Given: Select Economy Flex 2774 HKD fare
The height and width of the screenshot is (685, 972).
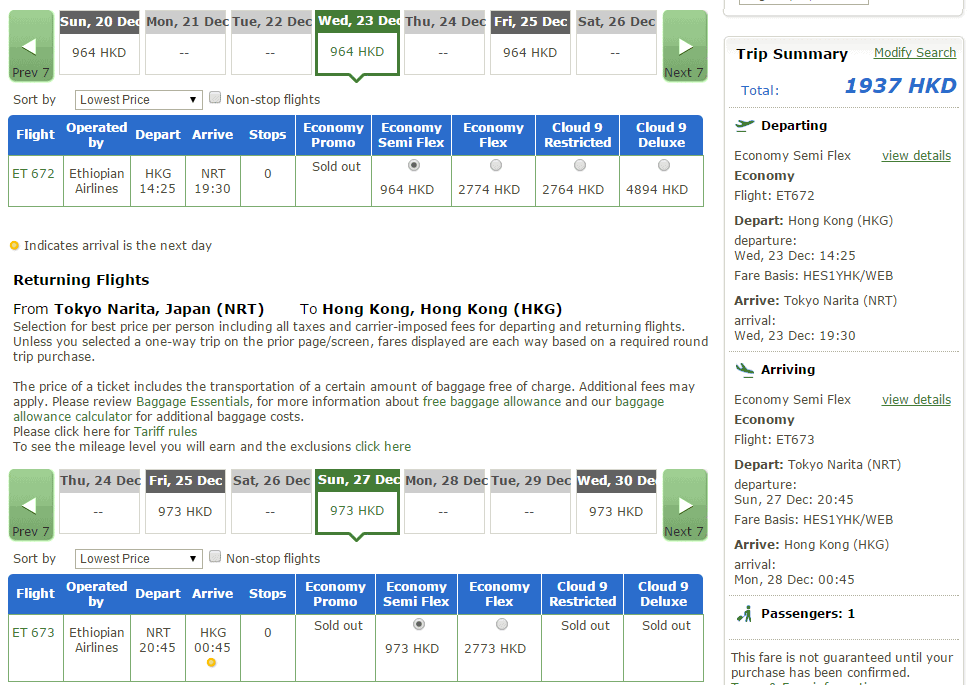Looking at the screenshot, I should (x=495, y=166).
